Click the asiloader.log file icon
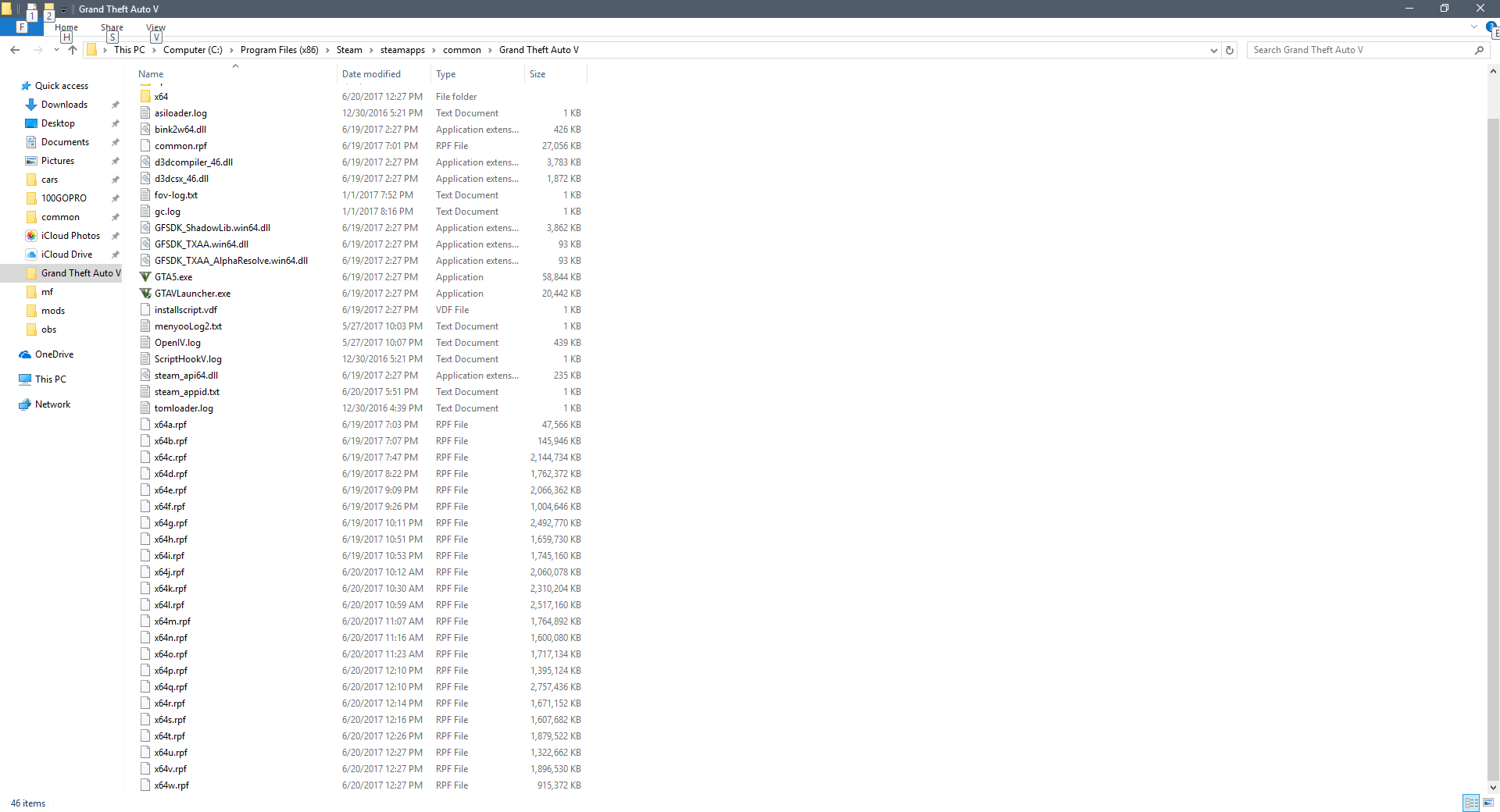1500x812 pixels. point(145,113)
